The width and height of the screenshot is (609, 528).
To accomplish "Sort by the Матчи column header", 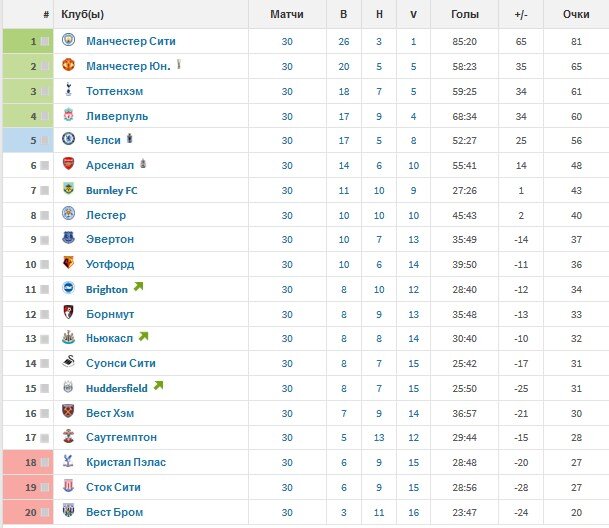I will point(287,14).
